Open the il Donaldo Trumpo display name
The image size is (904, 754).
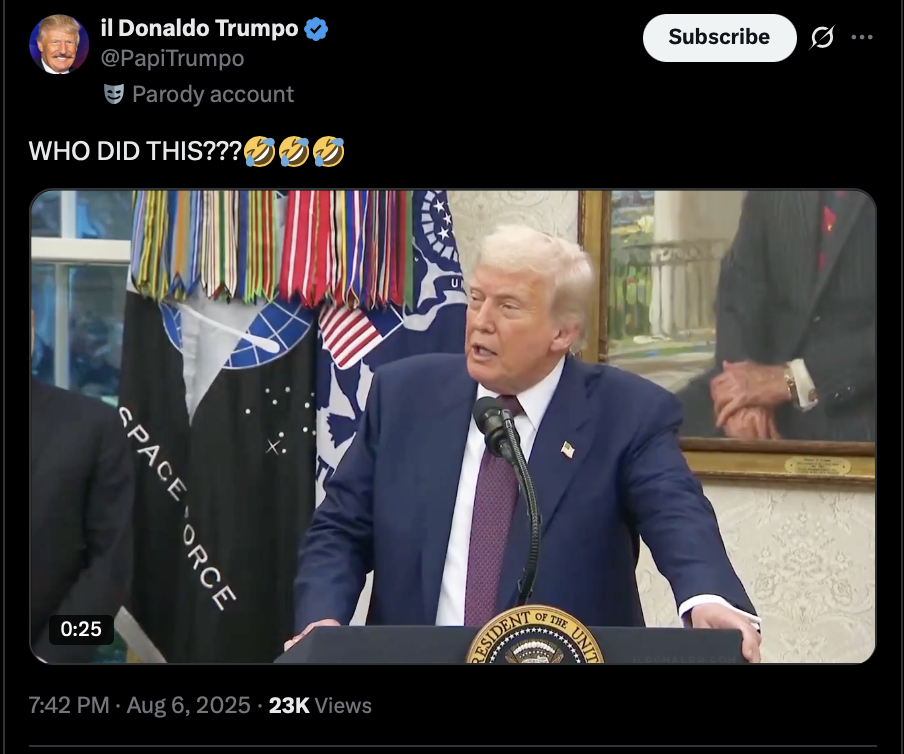point(199,28)
